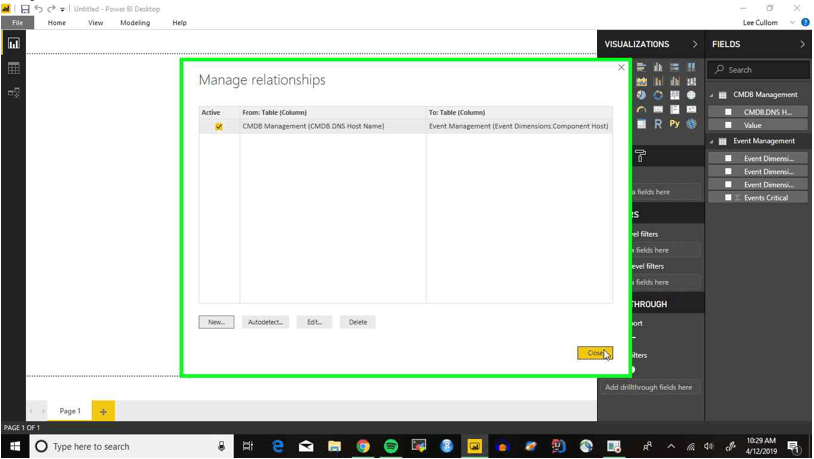Viewport: 814px width, 459px height.
Task: Click the Redo arrow in title bar
Action: 51,9
